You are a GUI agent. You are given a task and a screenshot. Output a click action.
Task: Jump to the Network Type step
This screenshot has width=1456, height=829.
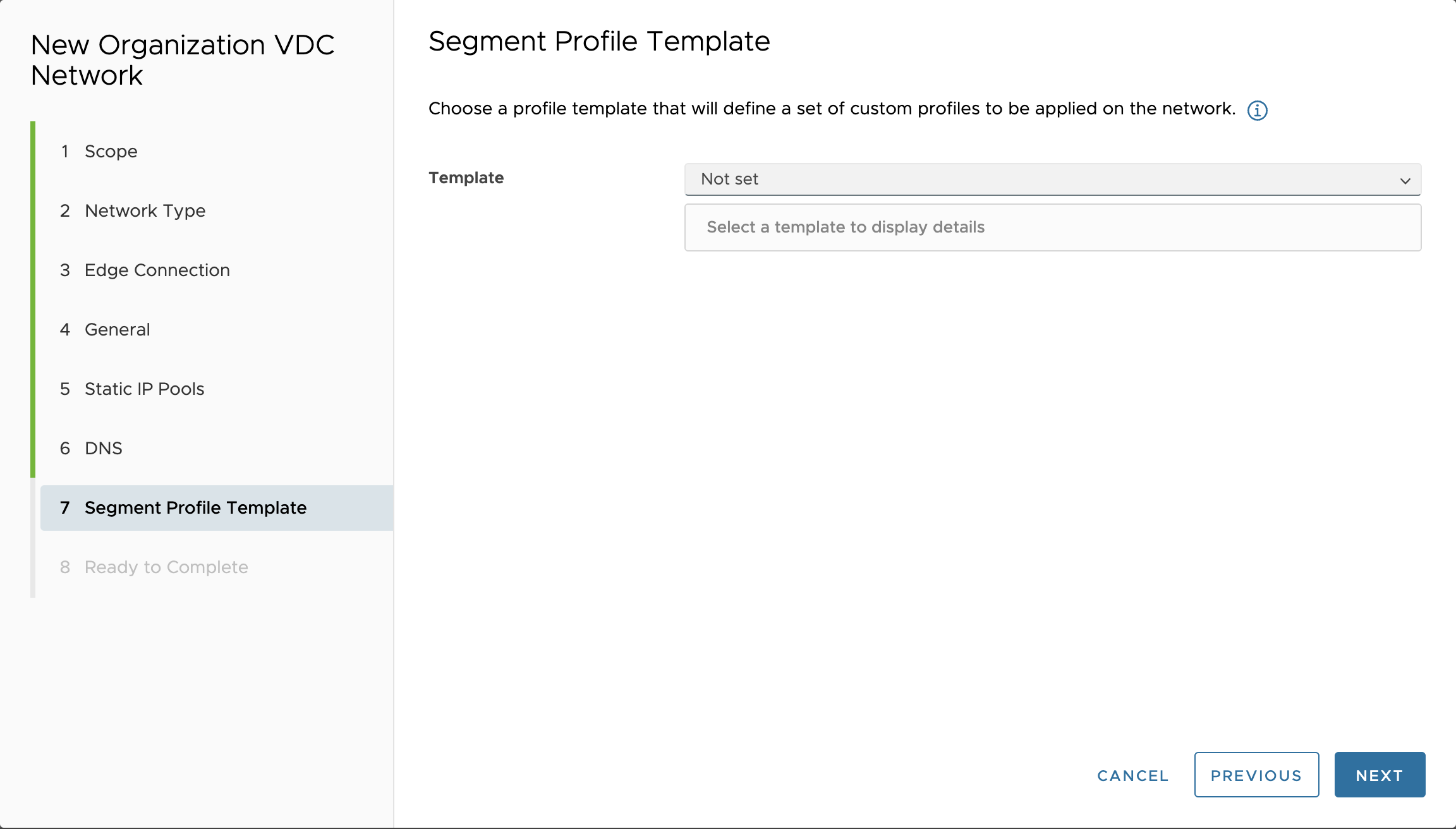click(x=145, y=211)
